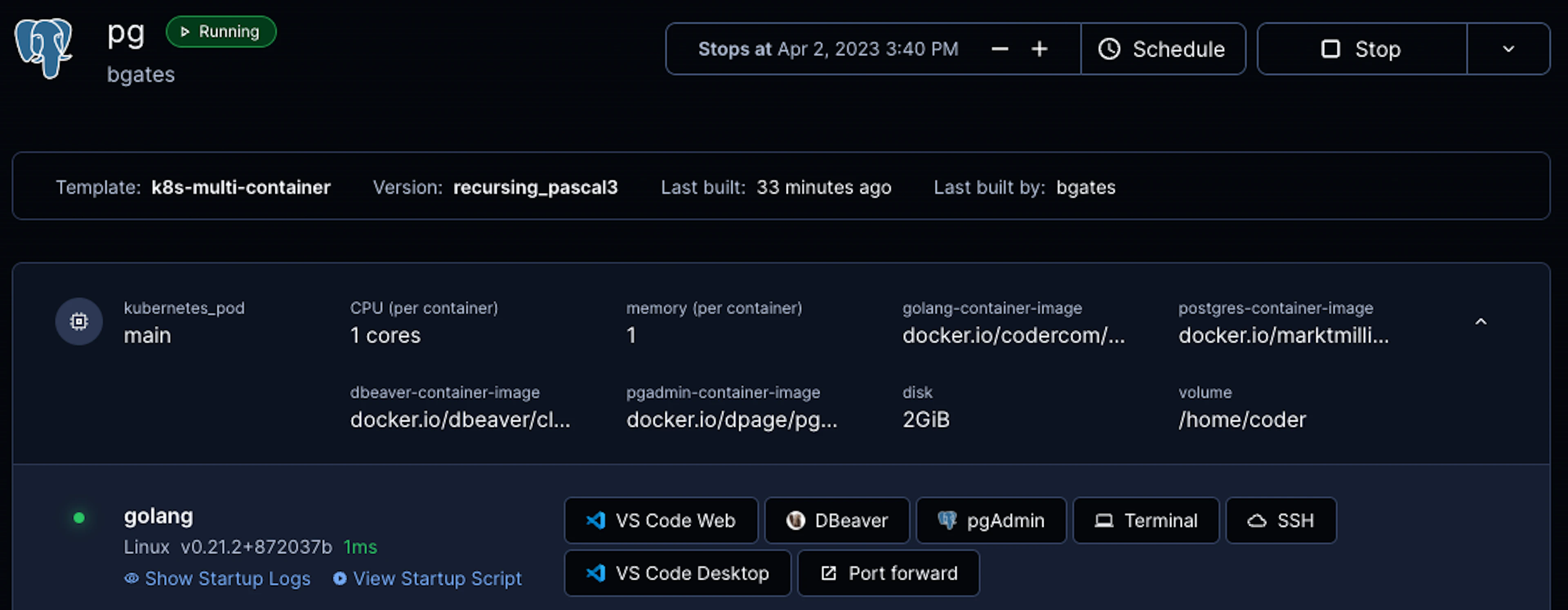Click the disk value 2GiB
This screenshot has width=1568, height=610.
(926, 419)
